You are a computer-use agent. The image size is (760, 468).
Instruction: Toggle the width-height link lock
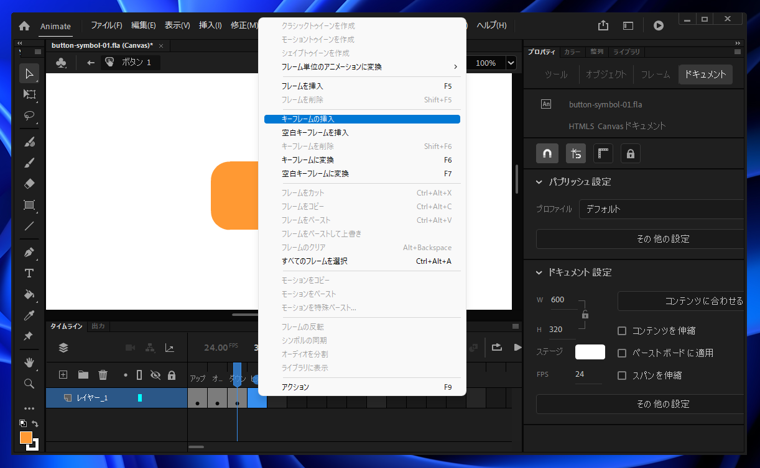point(585,314)
